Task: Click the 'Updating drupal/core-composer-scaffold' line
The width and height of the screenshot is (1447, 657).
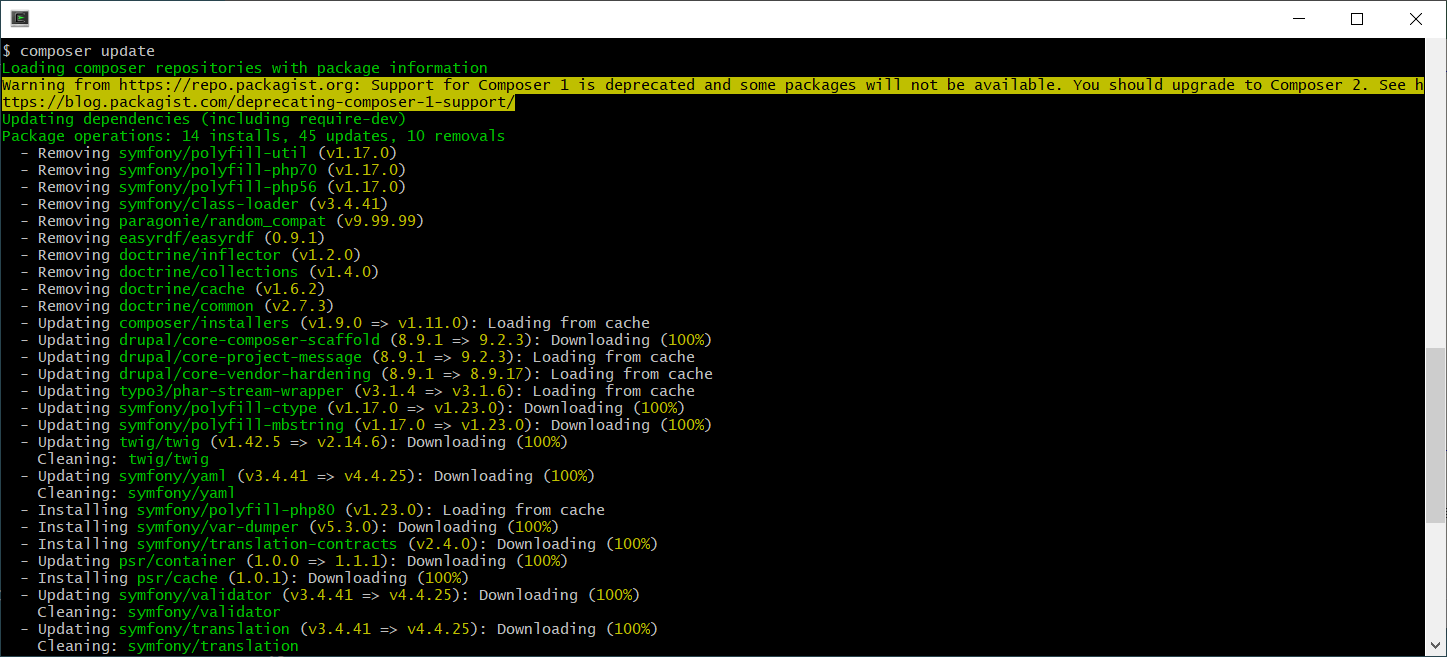Action: (366, 340)
